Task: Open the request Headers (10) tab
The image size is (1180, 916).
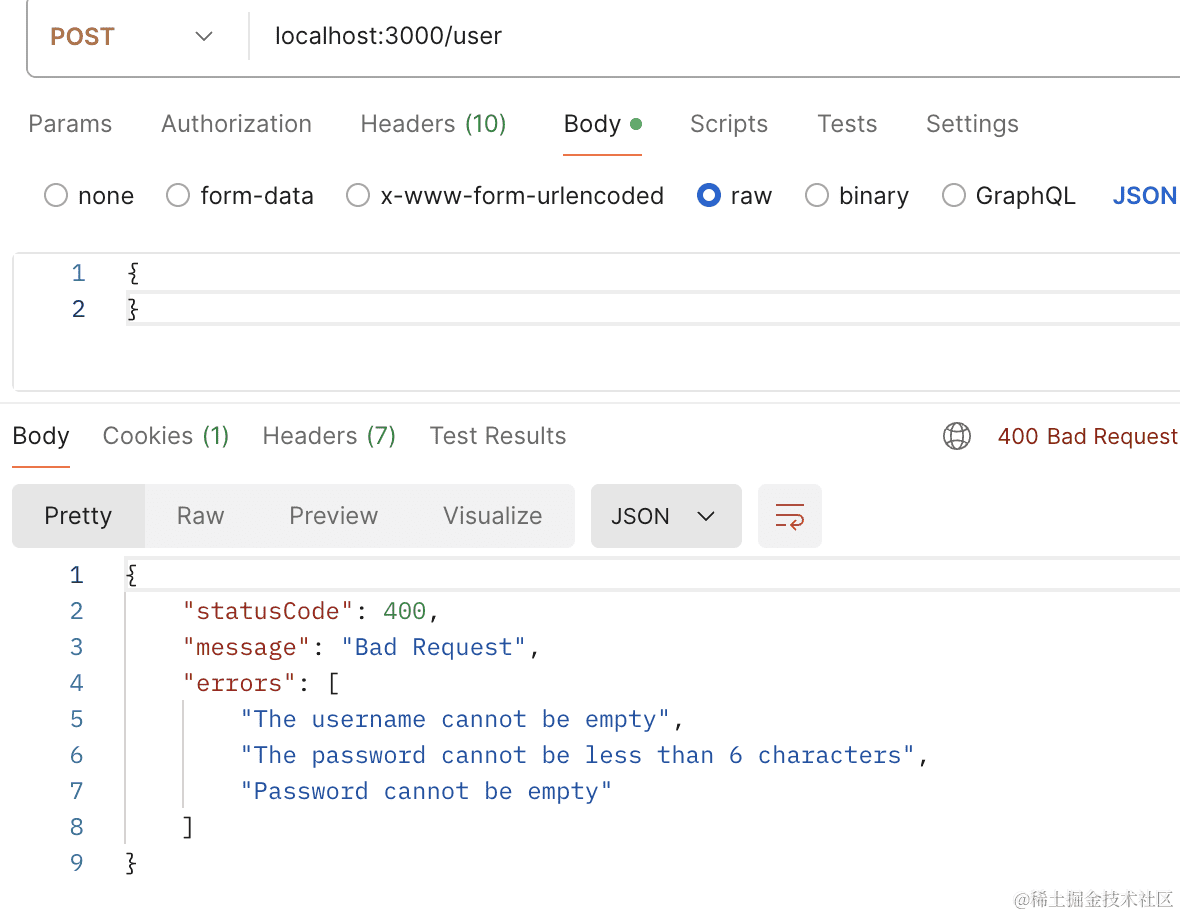Action: click(x=433, y=124)
